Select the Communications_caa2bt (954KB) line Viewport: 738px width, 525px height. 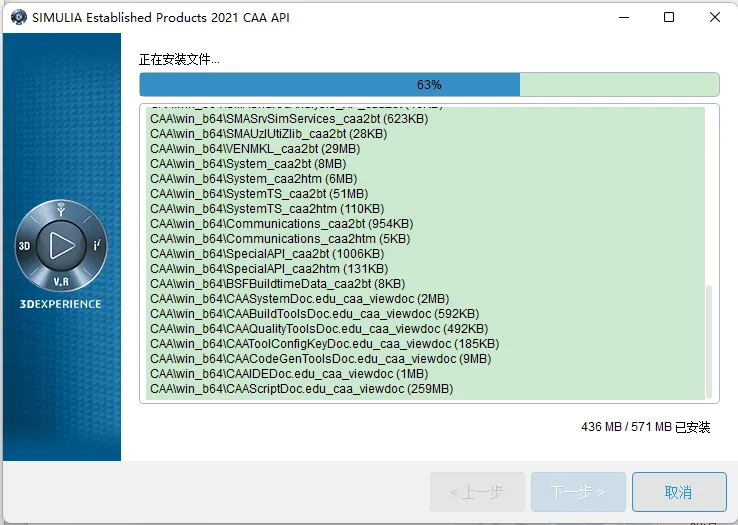click(x=281, y=224)
